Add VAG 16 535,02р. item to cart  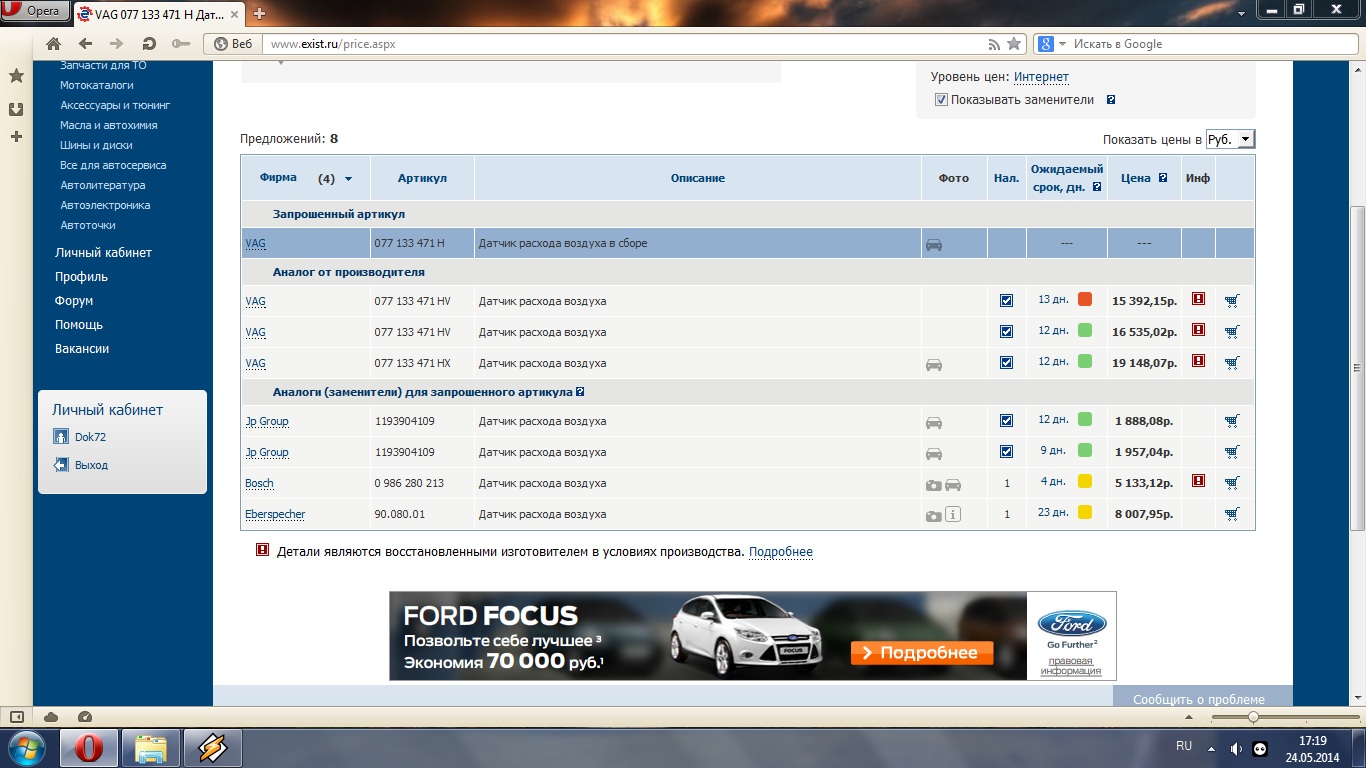pyautogui.click(x=1231, y=331)
